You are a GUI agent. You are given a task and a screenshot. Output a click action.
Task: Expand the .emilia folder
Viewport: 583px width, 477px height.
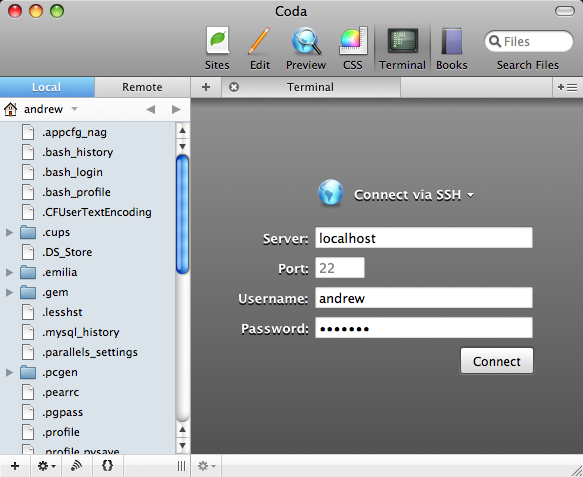pyautogui.click(x=9, y=273)
